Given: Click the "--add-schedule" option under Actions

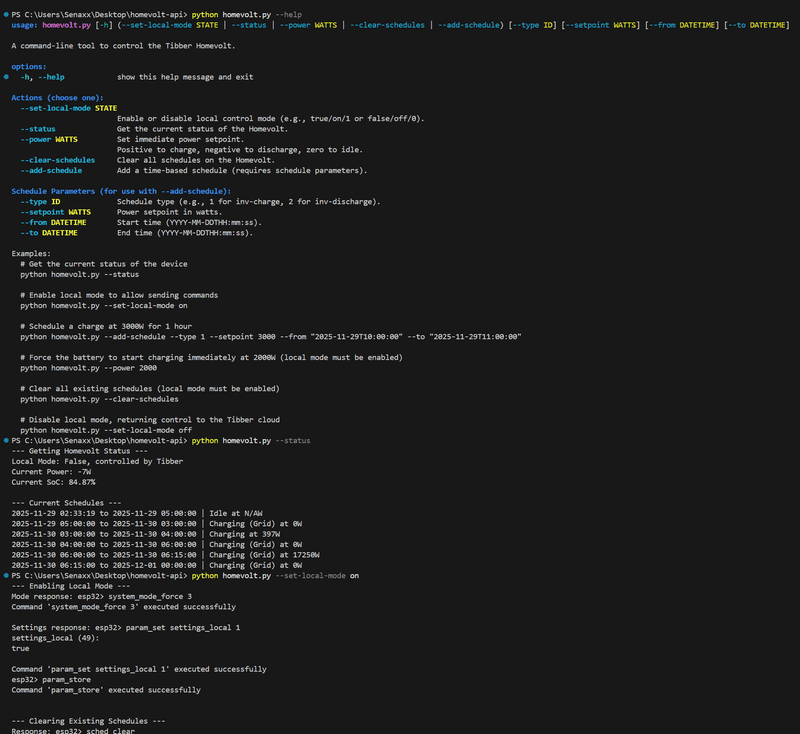Looking at the screenshot, I should click(x=51, y=170).
